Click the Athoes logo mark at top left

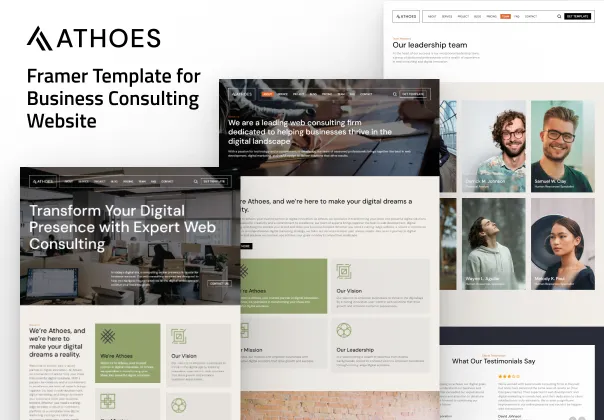click(x=41, y=39)
